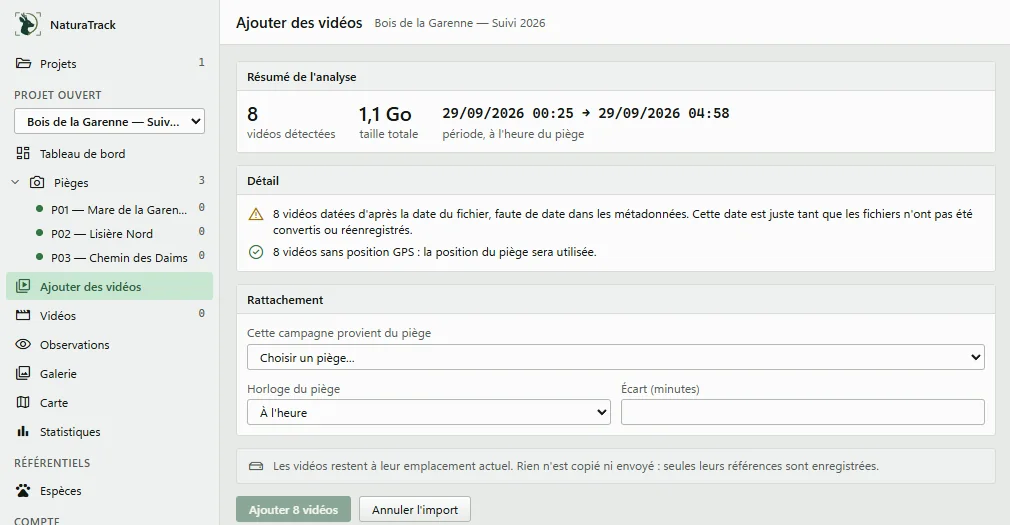Open the Horloge du piège dropdown
This screenshot has height=525, width=1010.
tap(429, 412)
